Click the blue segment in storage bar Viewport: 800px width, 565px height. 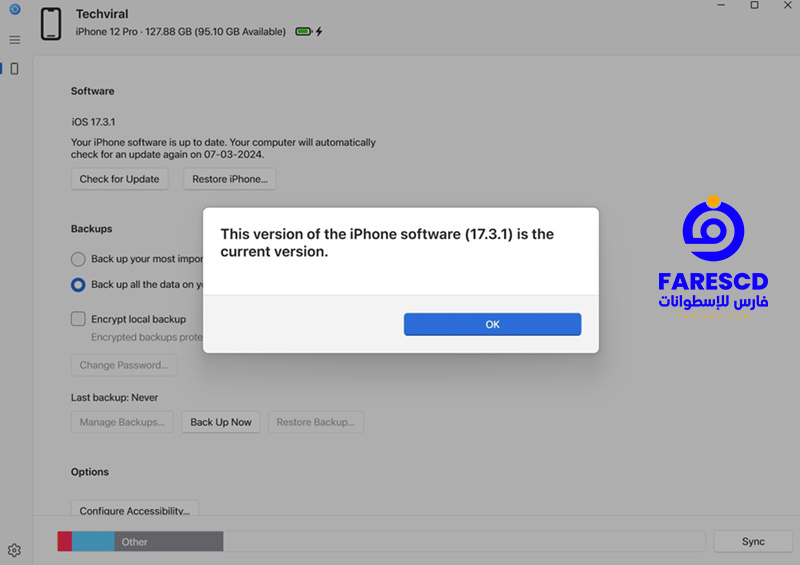point(93,542)
